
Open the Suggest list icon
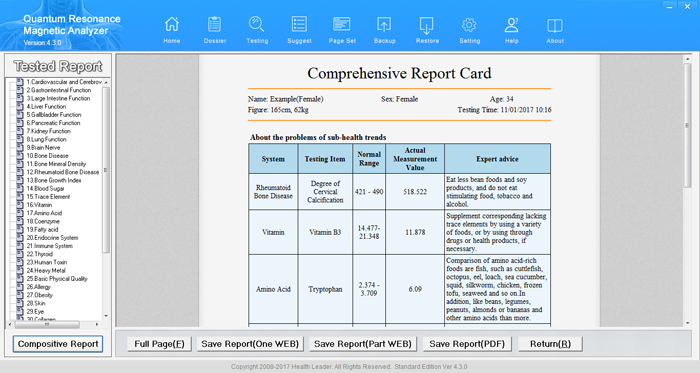[299, 25]
